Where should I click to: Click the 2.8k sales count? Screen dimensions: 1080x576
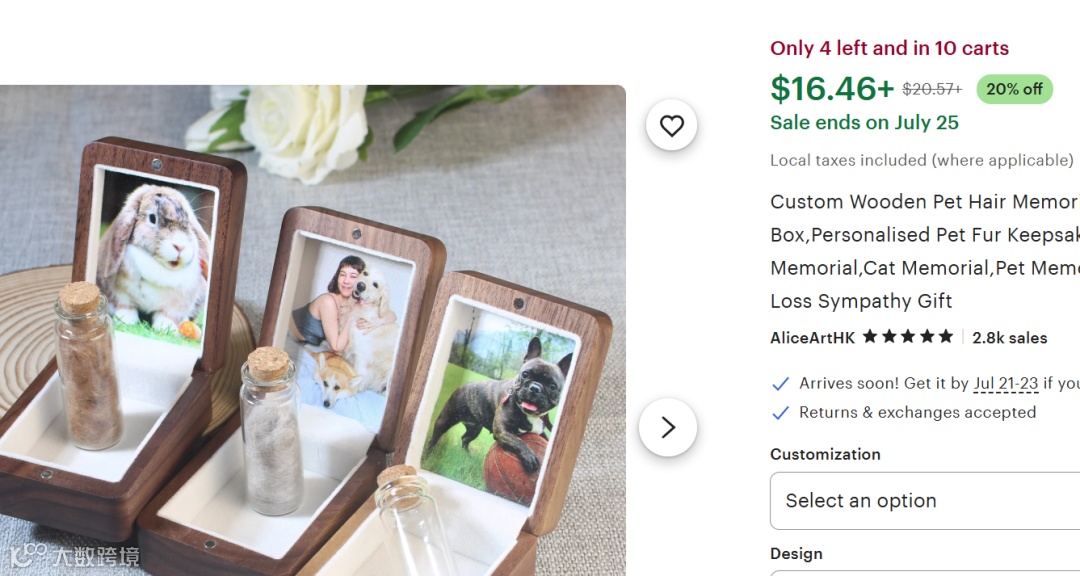1010,338
